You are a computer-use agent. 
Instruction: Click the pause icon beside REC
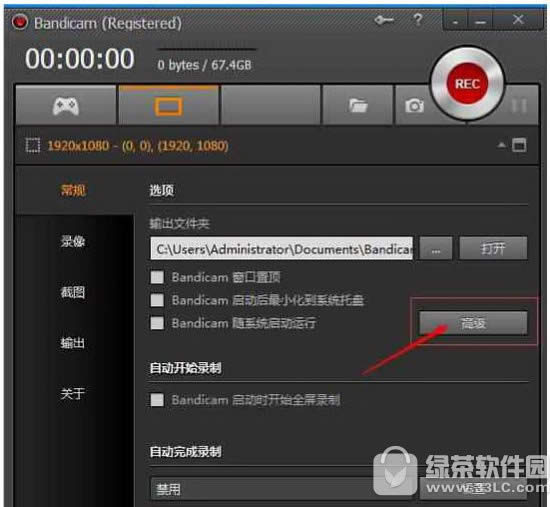click(518, 105)
